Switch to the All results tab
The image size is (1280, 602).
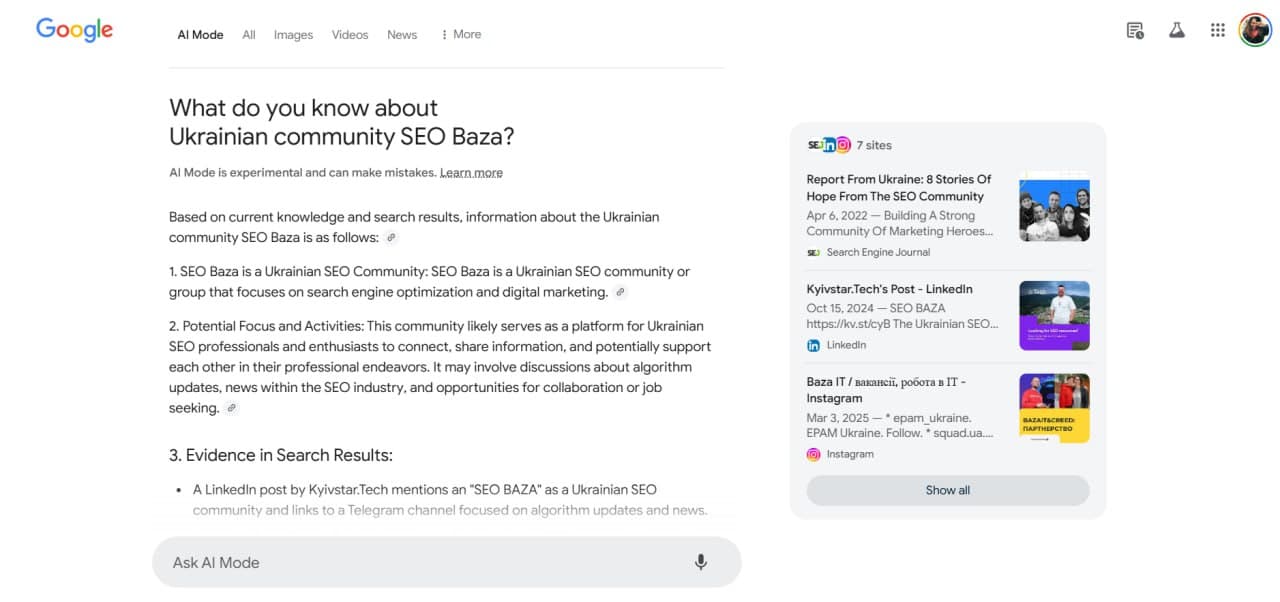pyautogui.click(x=249, y=34)
